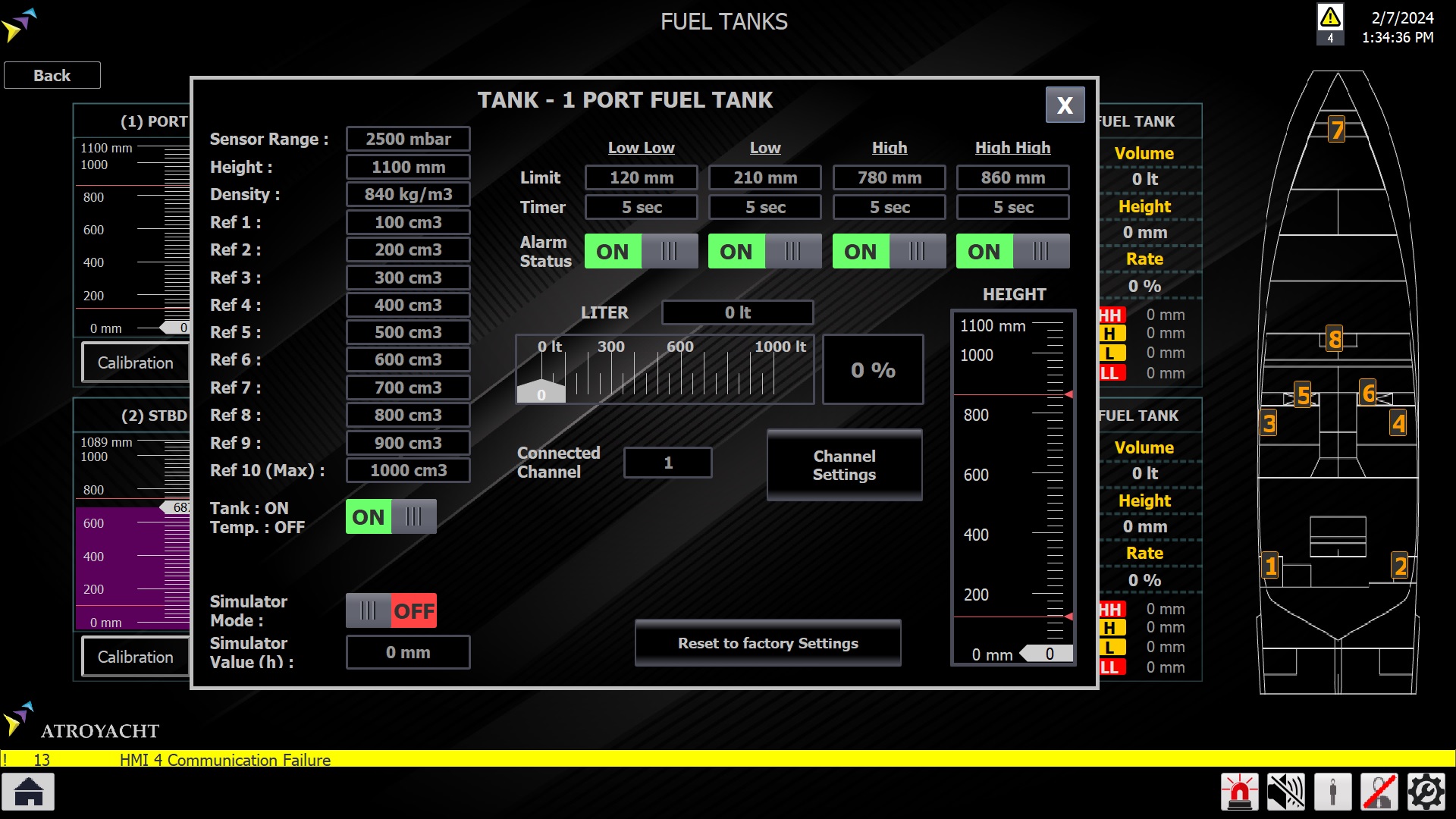Image resolution: width=1456 pixels, height=819 pixels.
Task: Select tank marker 7 on yacht diagram
Action: tap(1337, 130)
